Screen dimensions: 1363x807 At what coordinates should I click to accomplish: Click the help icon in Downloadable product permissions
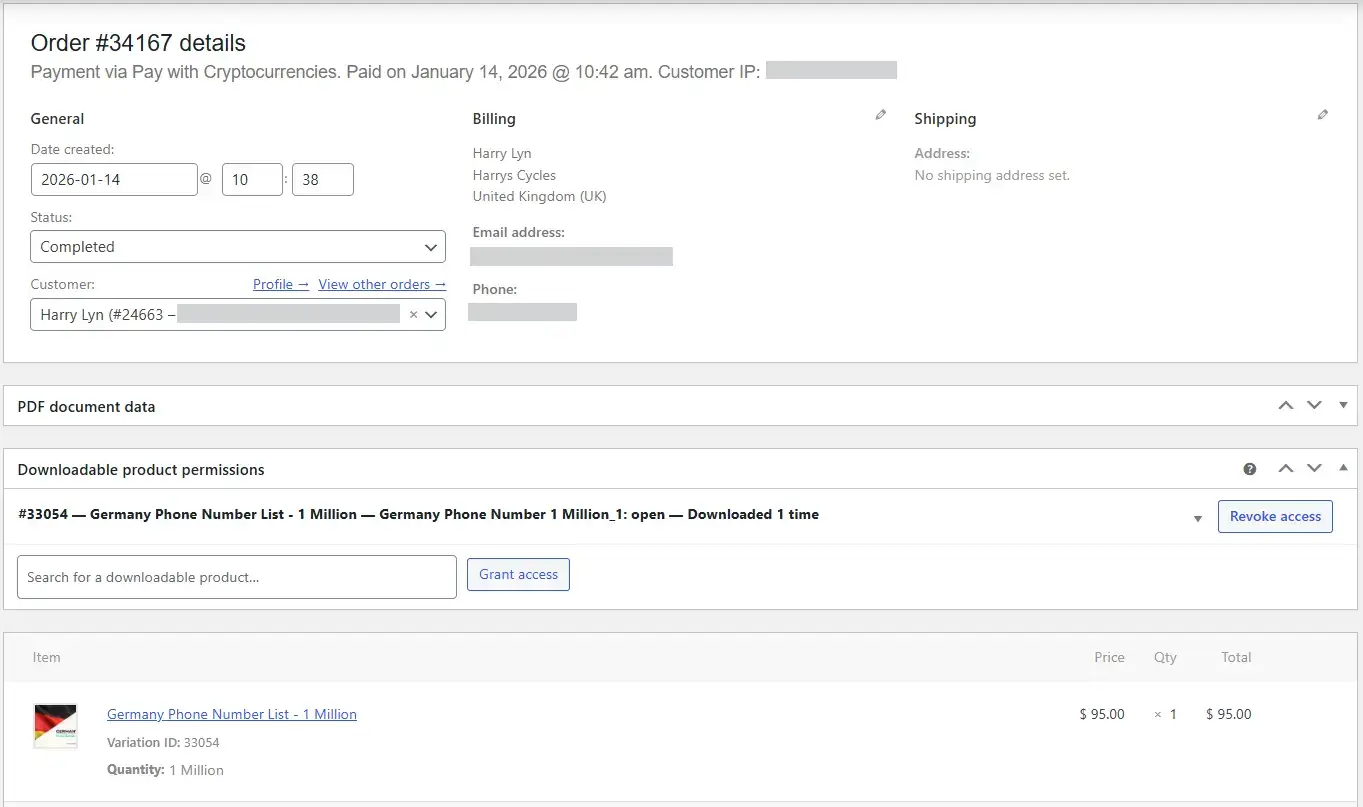tap(1249, 469)
